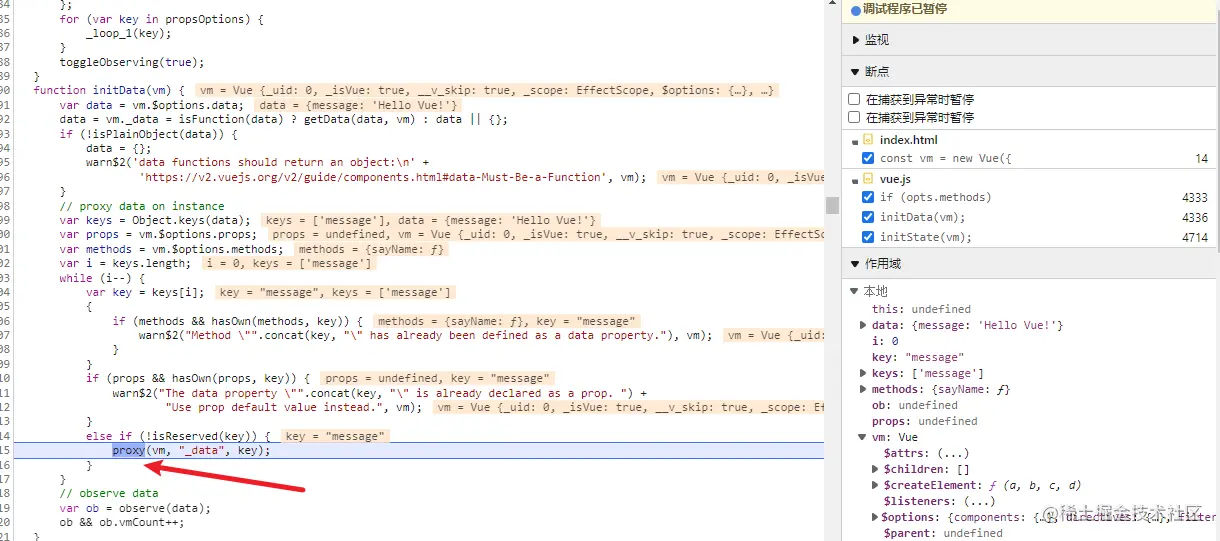Image resolution: width=1220 pixels, height=541 pixels.
Task: Click the '$parent: undefined' property
Action: tap(943, 533)
